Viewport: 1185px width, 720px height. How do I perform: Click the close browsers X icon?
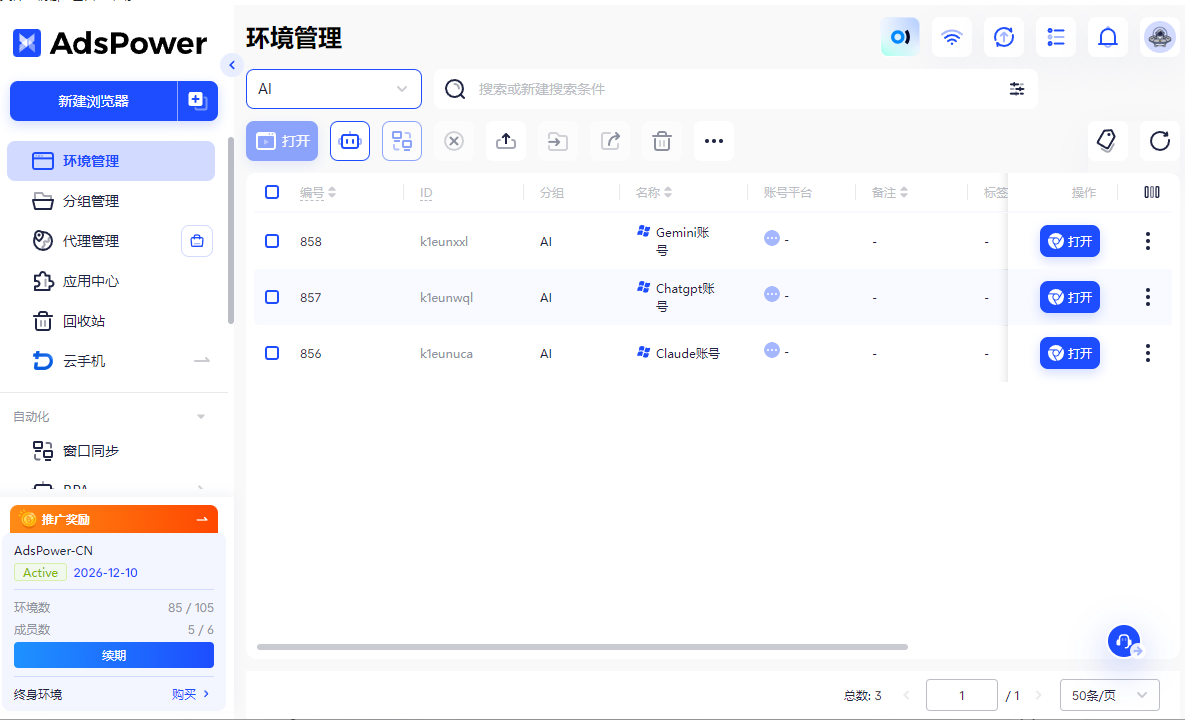click(x=453, y=141)
